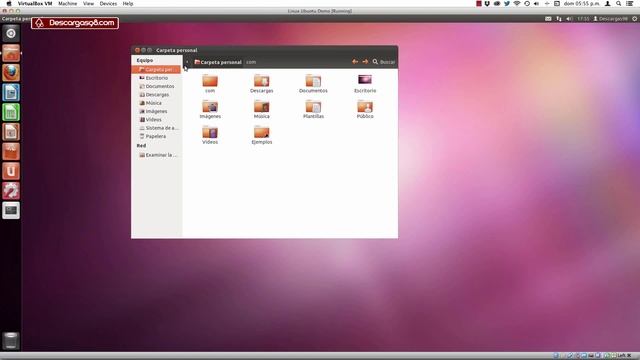The width and height of the screenshot is (640, 360).
Task: Open the Trash at the launcher bottom
Action: click(11, 340)
